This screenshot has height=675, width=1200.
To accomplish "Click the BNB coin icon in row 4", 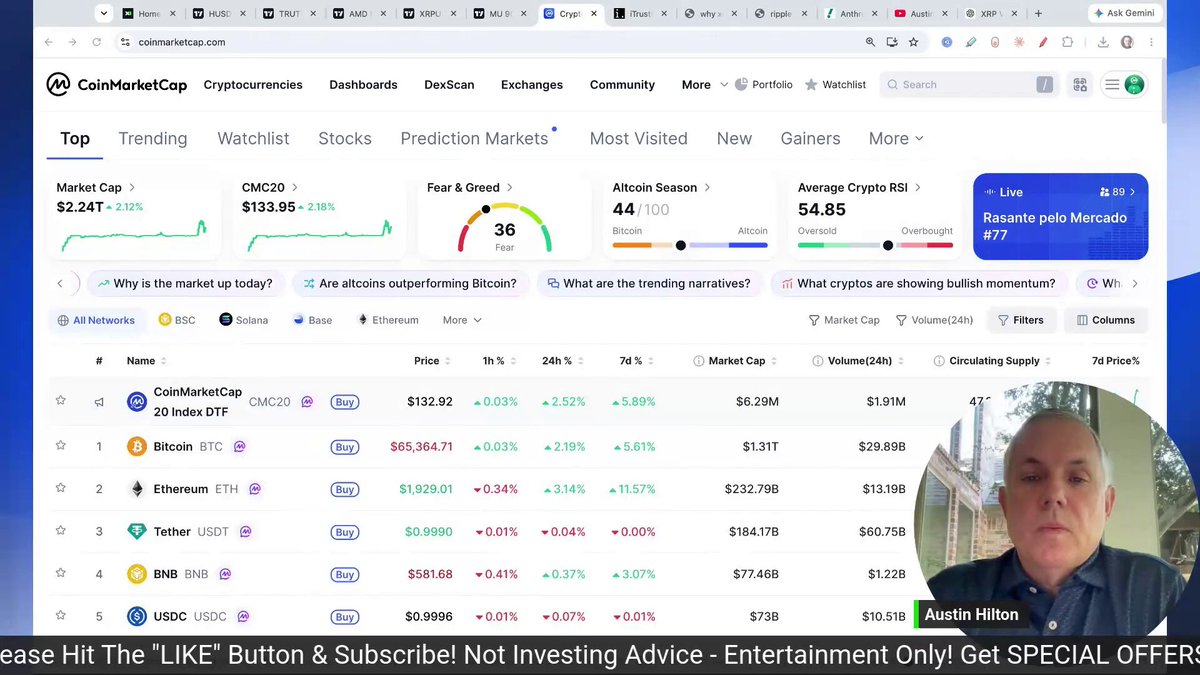I will (x=137, y=574).
